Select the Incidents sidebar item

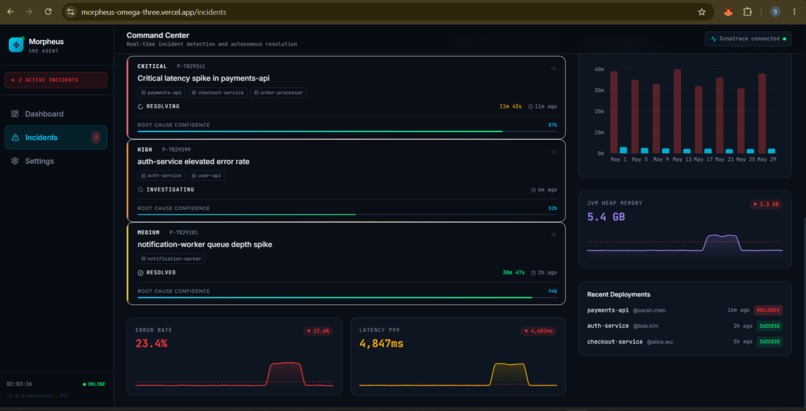click(56, 137)
